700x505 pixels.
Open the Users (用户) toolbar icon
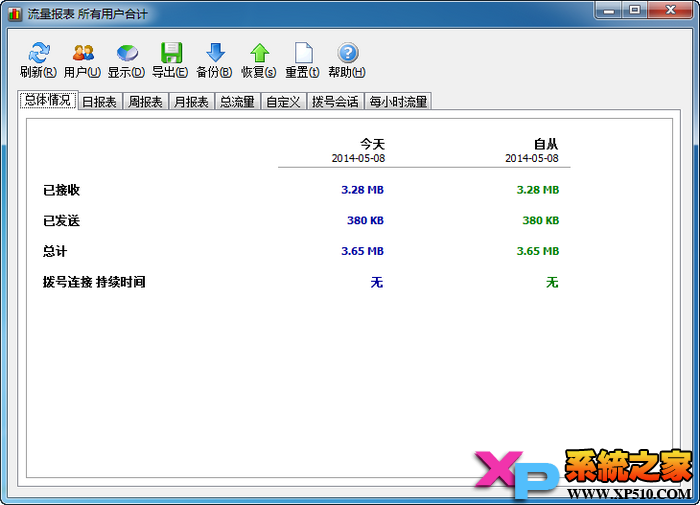coord(83,53)
